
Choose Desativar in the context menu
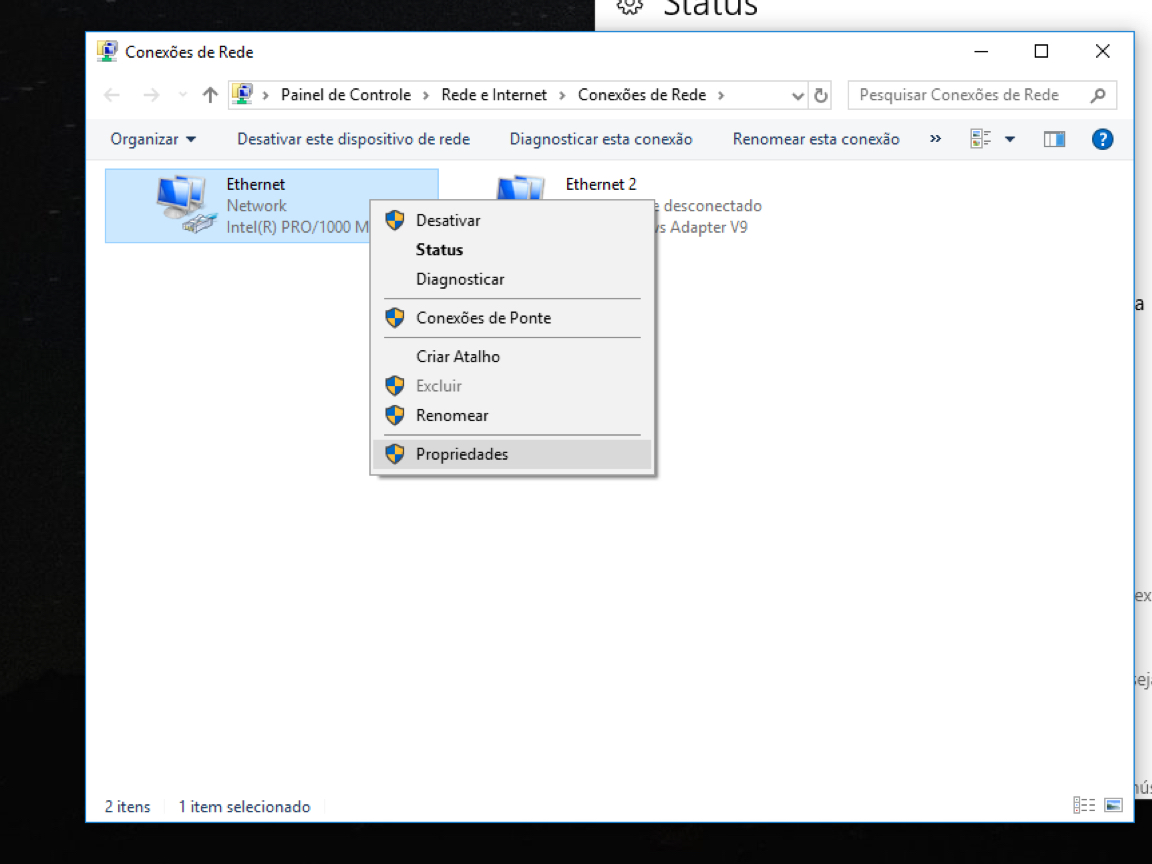[x=512, y=220]
